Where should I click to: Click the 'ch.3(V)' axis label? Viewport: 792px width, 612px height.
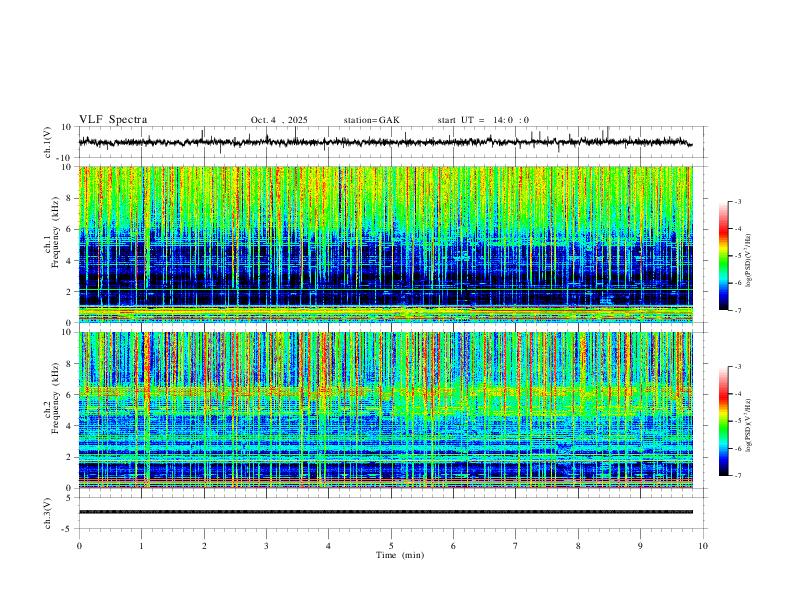48,514
